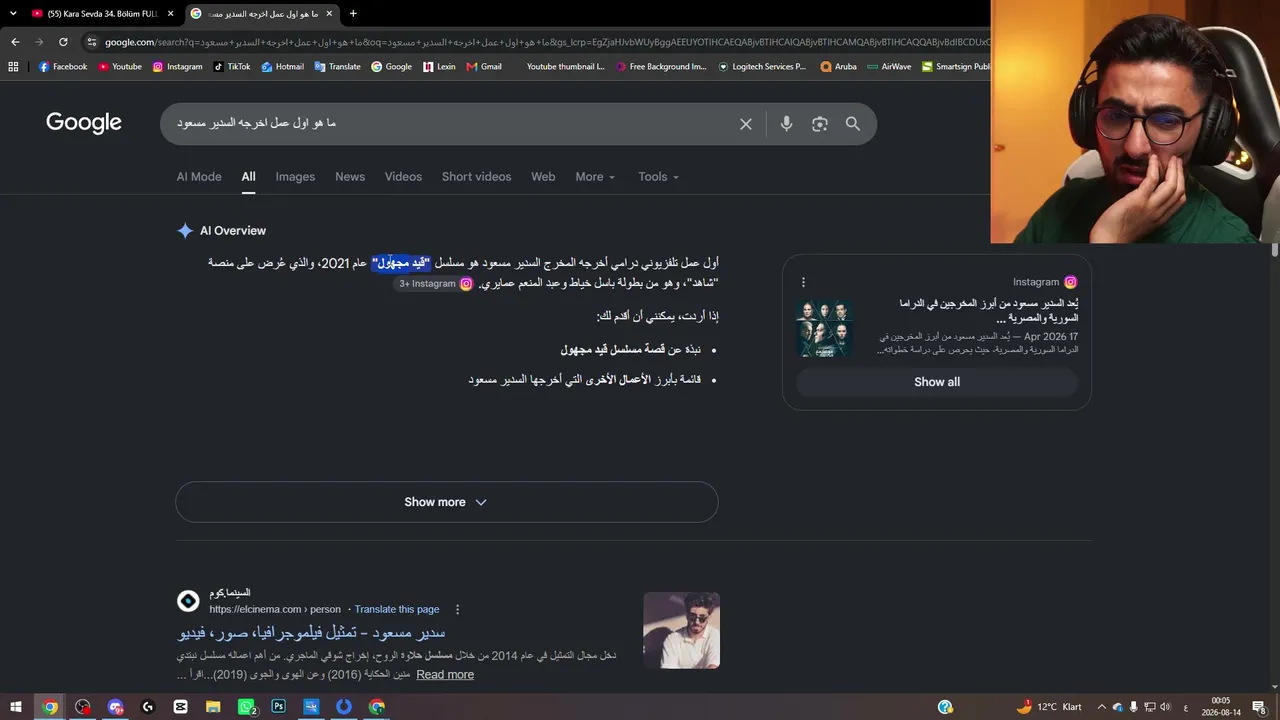Show hidden system tray icons
1280x720 pixels.
click(1101, 707)
